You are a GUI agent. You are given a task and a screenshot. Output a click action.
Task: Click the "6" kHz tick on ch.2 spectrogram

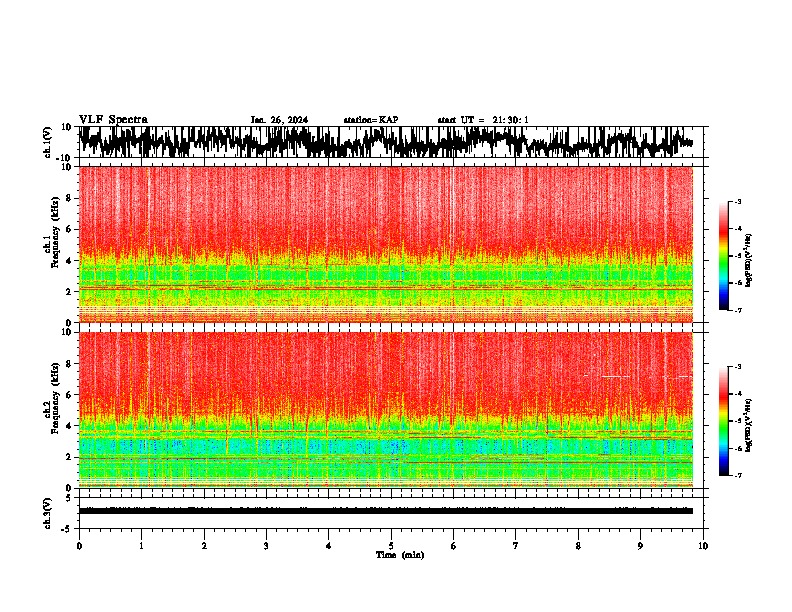coord(70,395)
